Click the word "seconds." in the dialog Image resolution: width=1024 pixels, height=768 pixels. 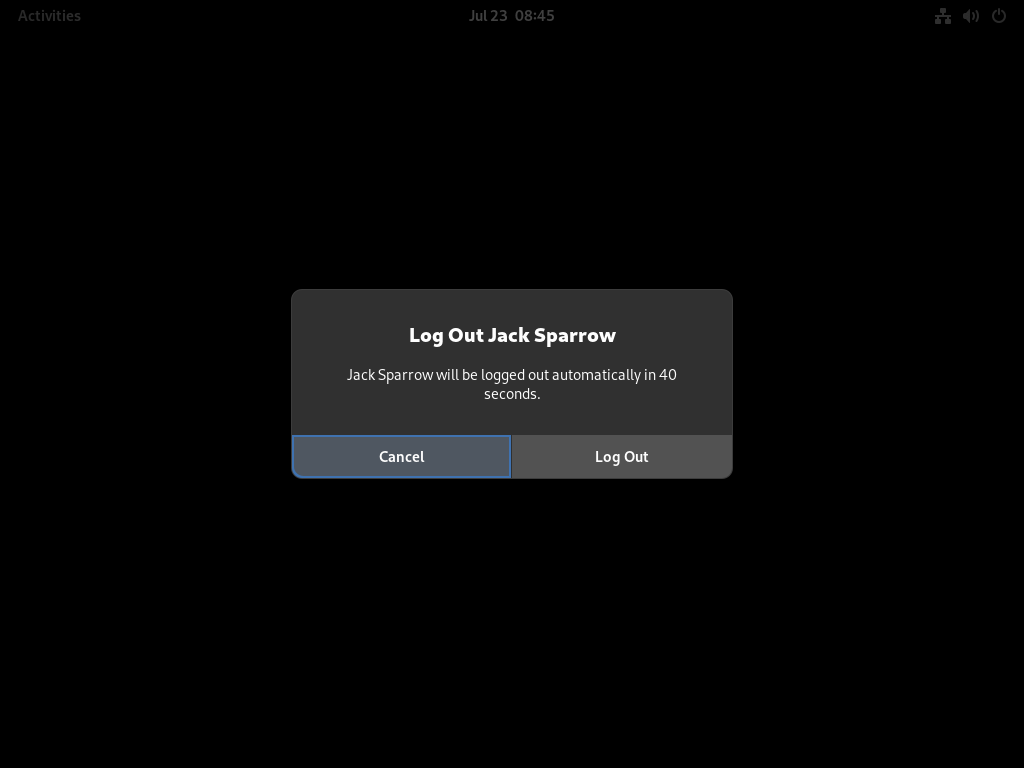(x=512, y=394)
